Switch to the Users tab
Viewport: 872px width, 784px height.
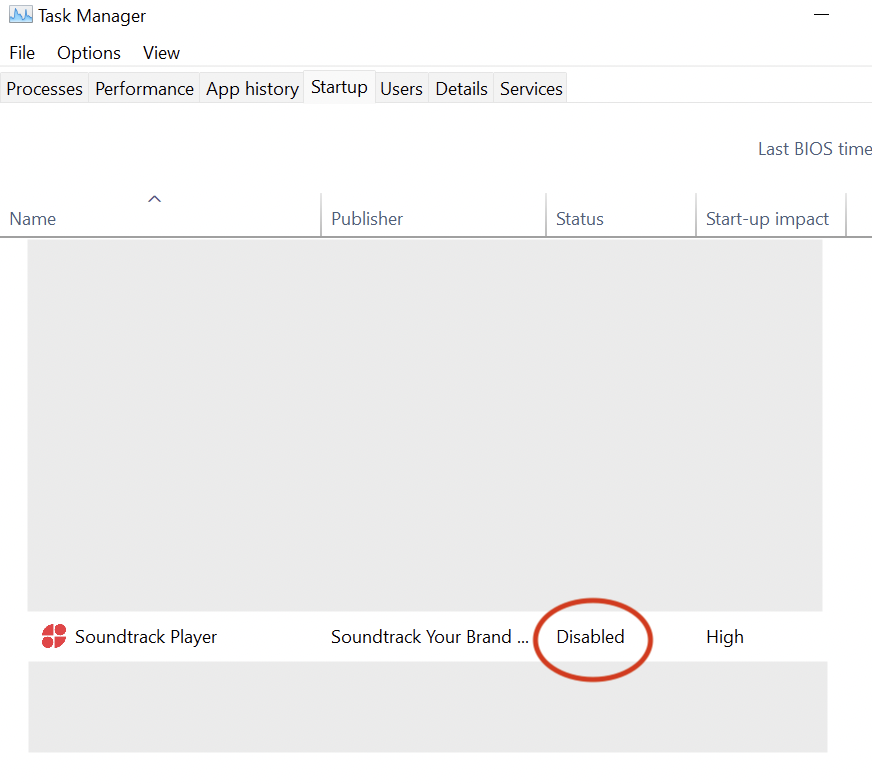[402, 88]
